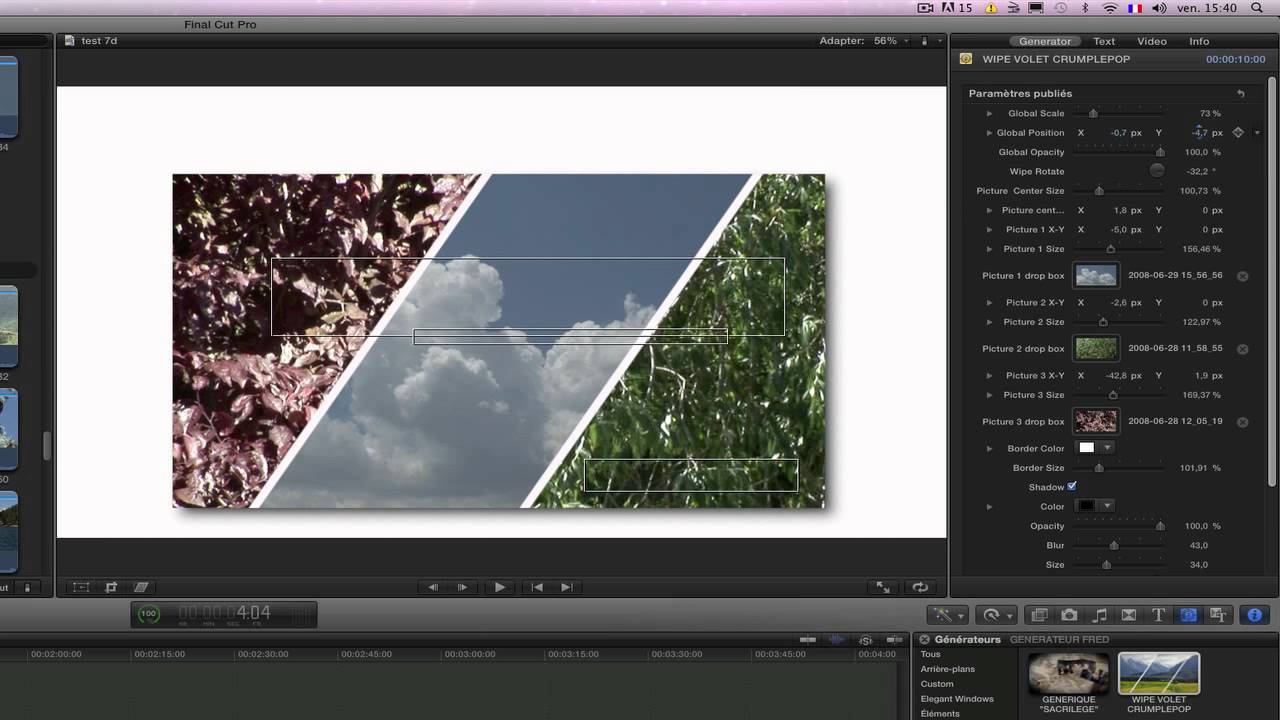1280x720 pixels.
Task: Select the Crop tool in viewer
Action: [x=111, y=587]
